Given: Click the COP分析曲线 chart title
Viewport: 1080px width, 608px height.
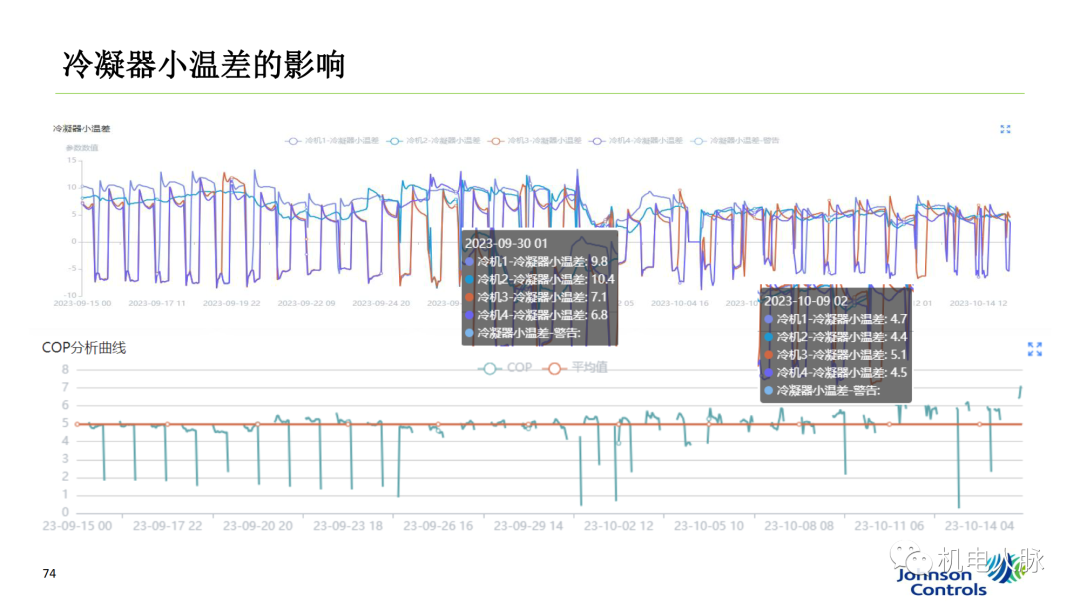Looking at the screenshot, I should click(84, 348).
